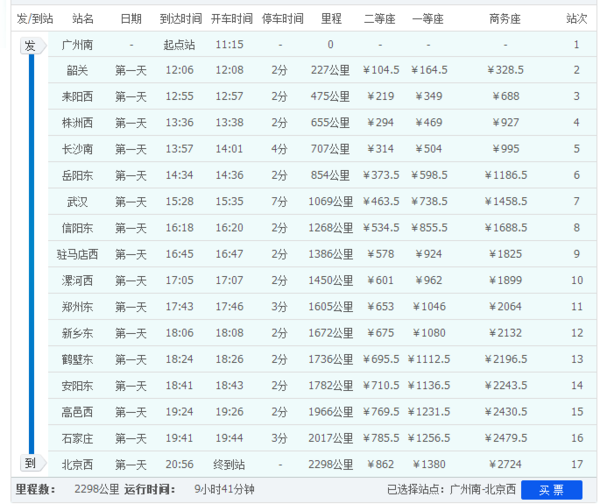Viewport: 600px width, 504px height.
Task: Click station name 耒阳西
Action: (x=77, y=96)
